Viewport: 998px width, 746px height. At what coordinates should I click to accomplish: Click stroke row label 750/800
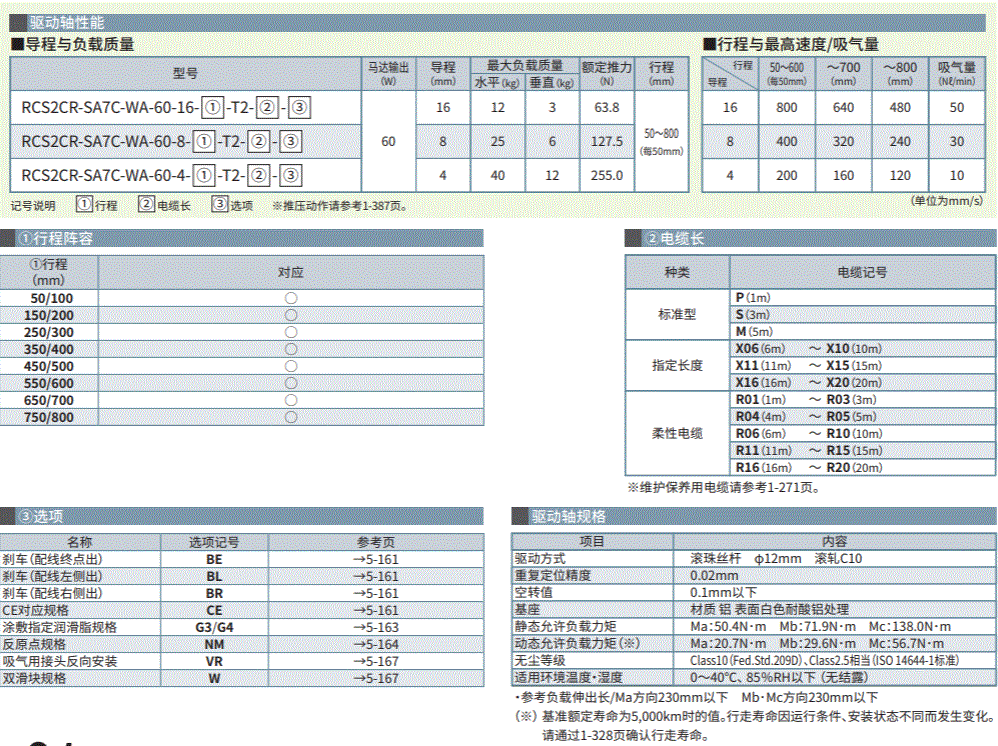coord(49,418)
